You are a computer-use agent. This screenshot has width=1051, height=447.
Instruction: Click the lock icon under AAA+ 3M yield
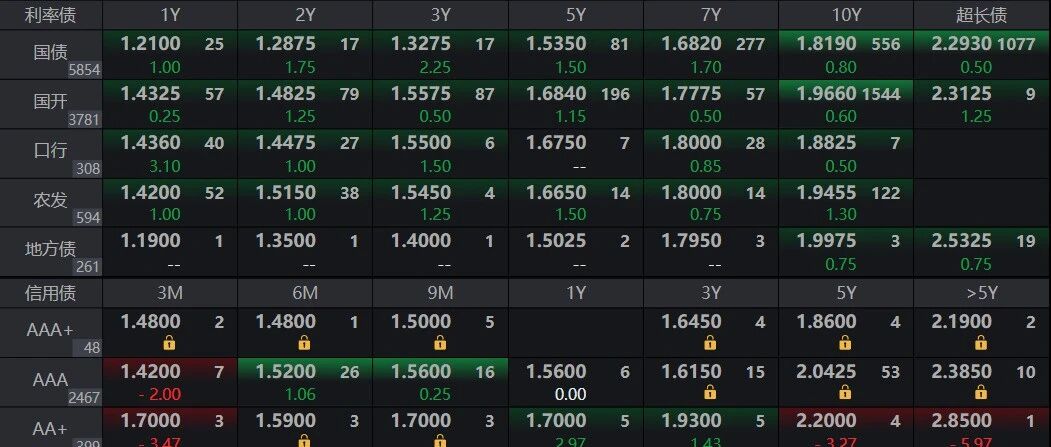(x=169, y=343)
